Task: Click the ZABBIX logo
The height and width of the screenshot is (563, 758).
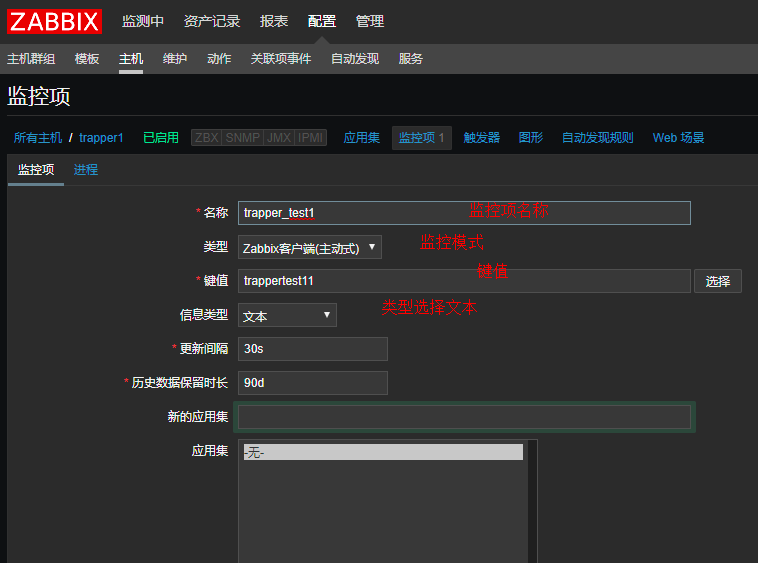Action: [x=54, y=22]
